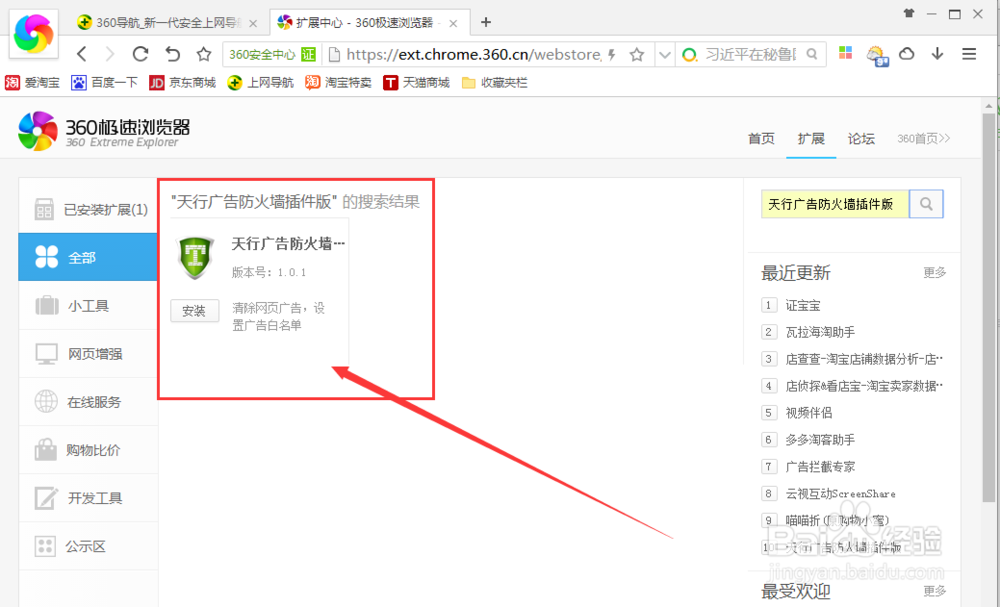Open the address bar dropdown arrow
Screen dimensions: 1000x607
(x=665, y=55)
